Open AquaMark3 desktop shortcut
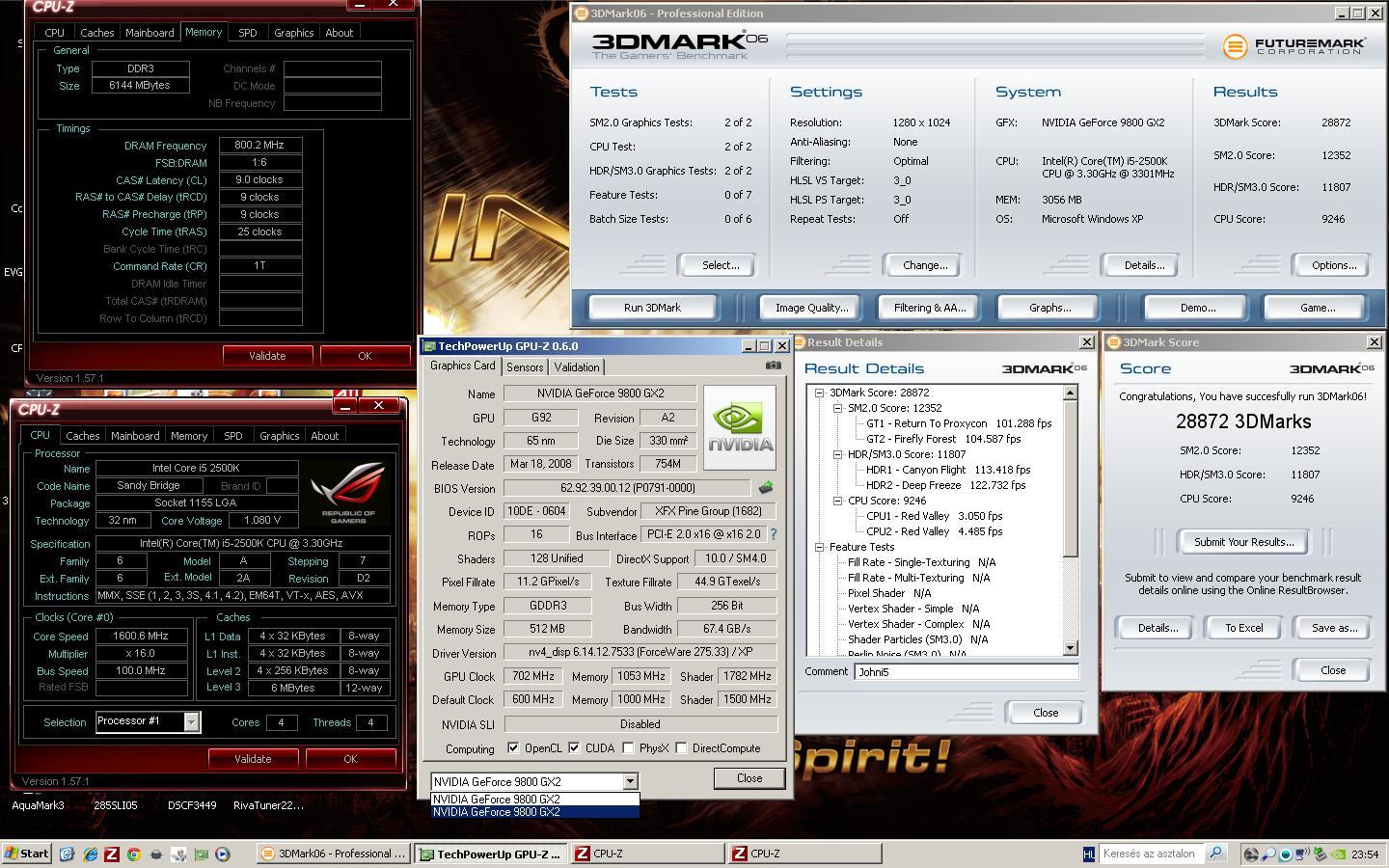Image resolution: width=1389 pixels, height=868 pixels. click(x=39, y=805)
